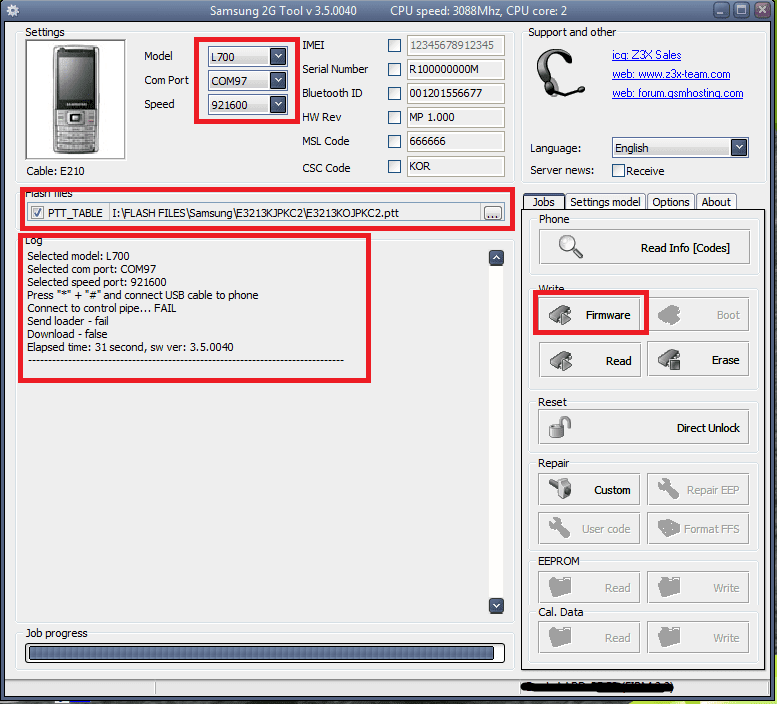Click the PTT_TABLE flash file path field

pyautogui.click(x=295, y=213)
